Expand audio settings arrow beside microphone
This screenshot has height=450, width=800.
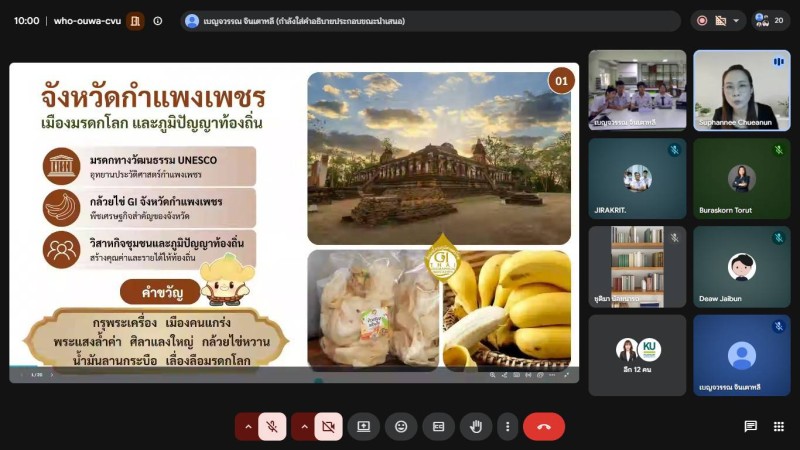(x=248, y=426)
